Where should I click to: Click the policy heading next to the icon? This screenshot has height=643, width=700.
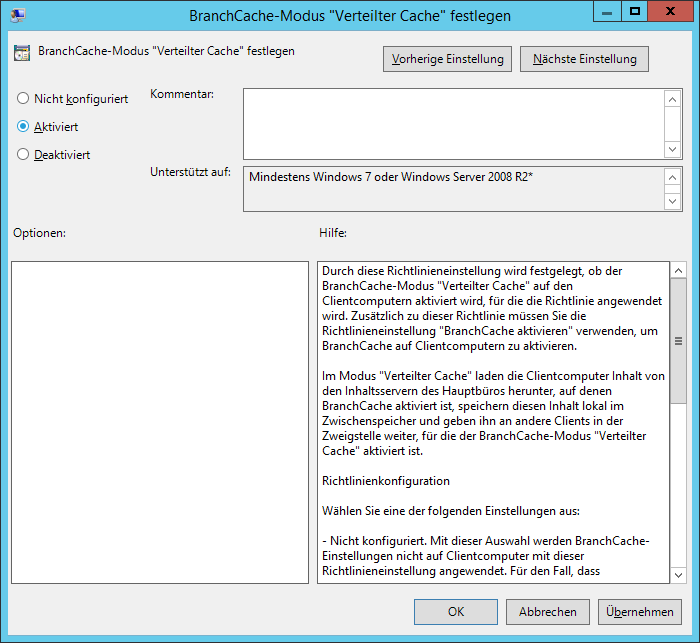[x=166, y=51]
